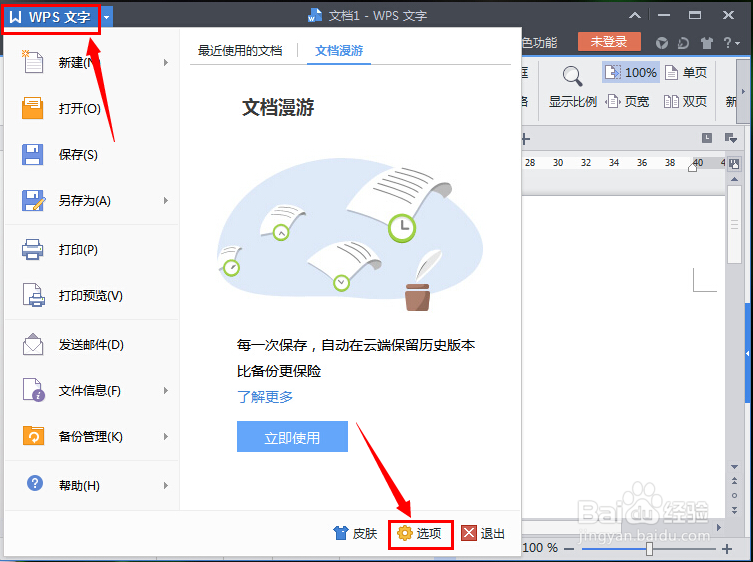
Task: Open dropdown arrow next to WPS 文字
Action: [107, 17]
